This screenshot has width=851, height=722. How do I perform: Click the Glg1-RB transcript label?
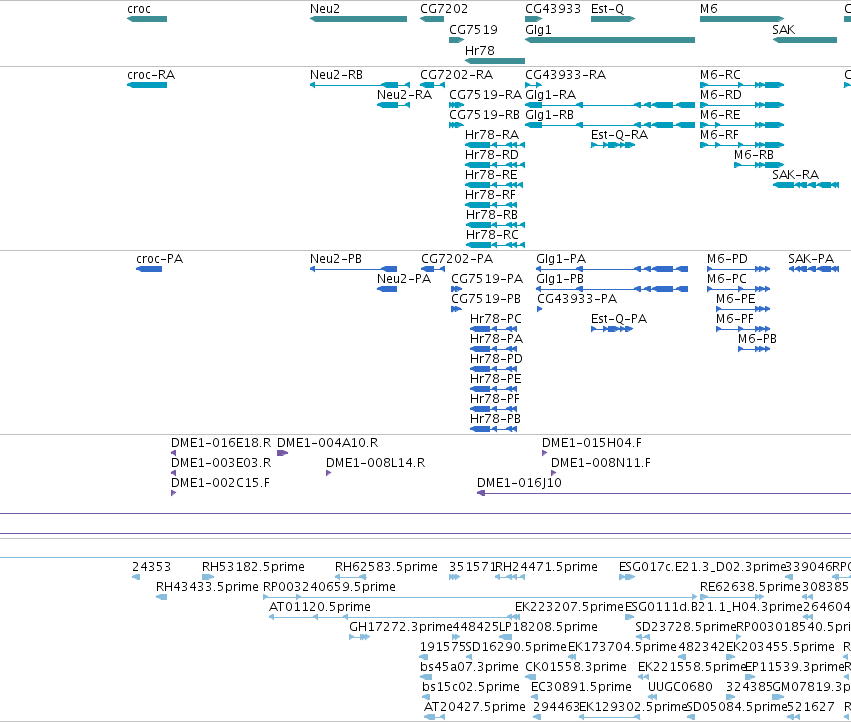pyautogui.click(x=549, y=115)
